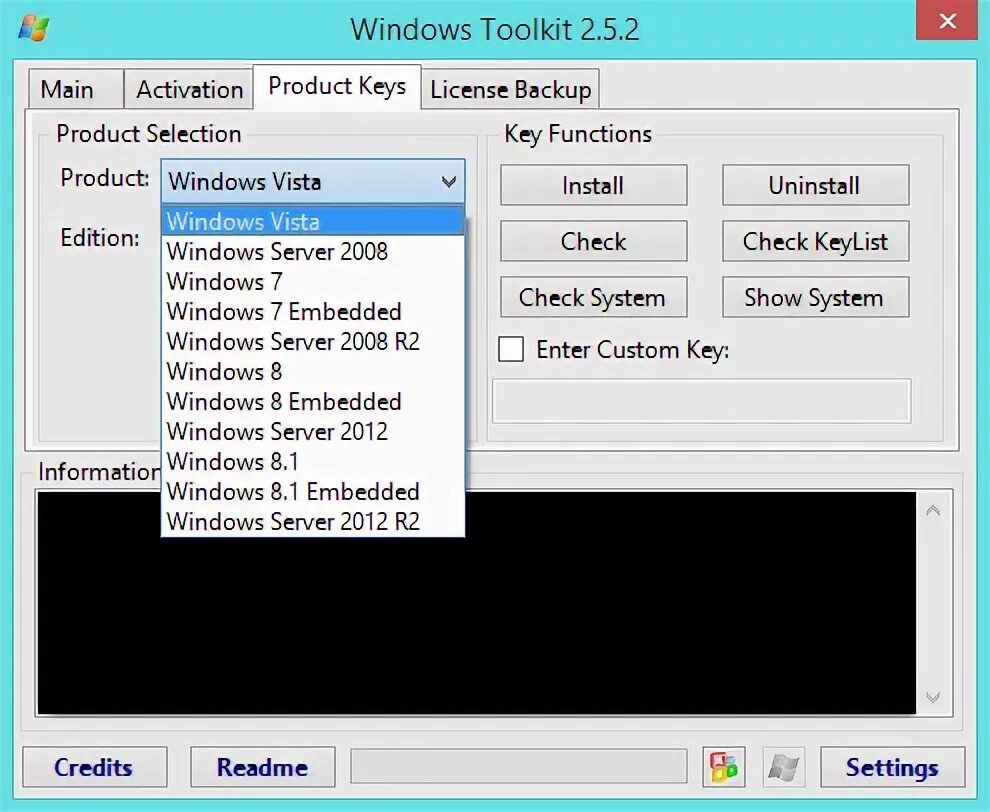Choose Windows Server 2012 option

click(x=313, y=431)
